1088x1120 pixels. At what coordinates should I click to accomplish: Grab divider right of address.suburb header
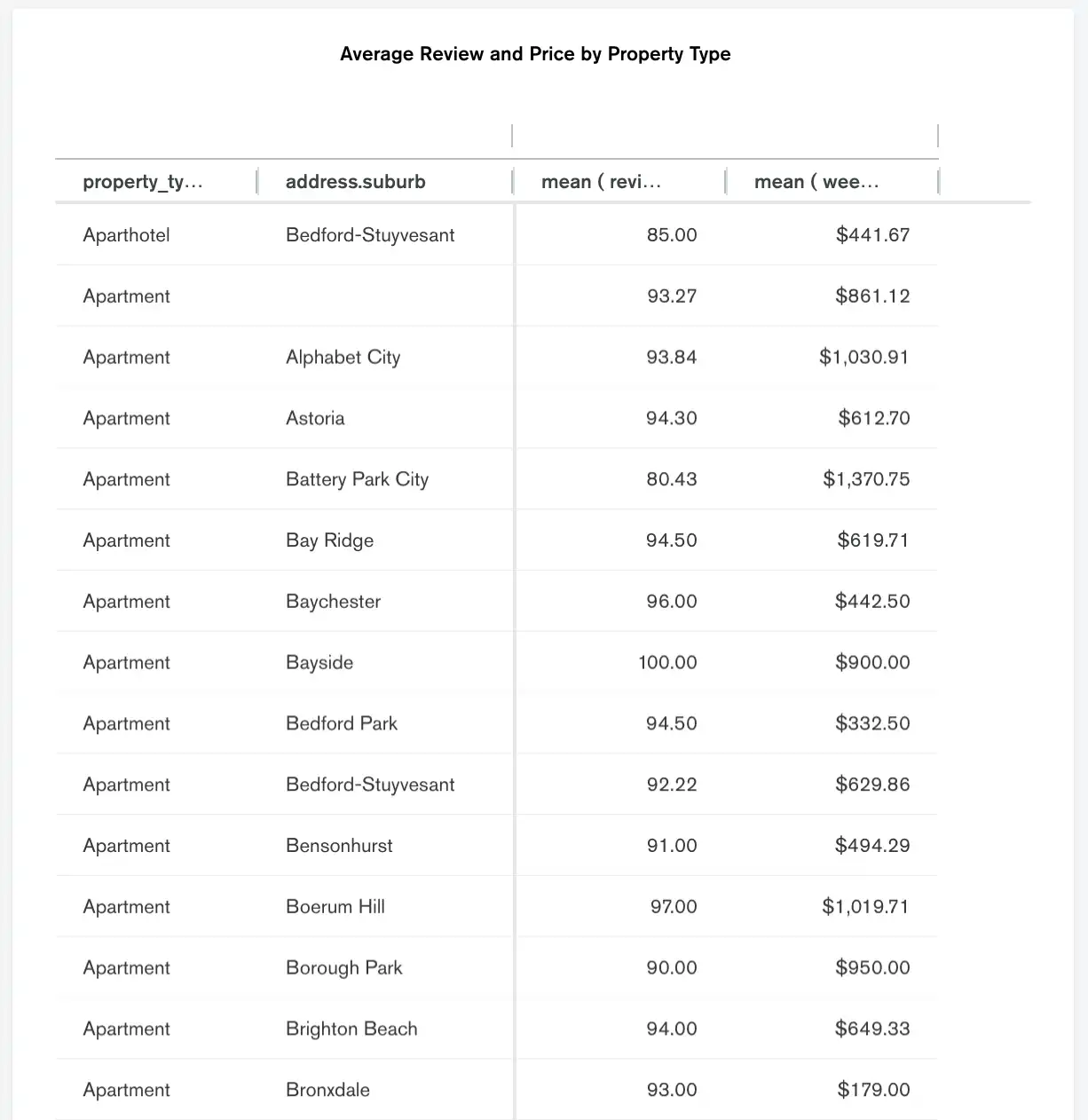tap(512, 182)
